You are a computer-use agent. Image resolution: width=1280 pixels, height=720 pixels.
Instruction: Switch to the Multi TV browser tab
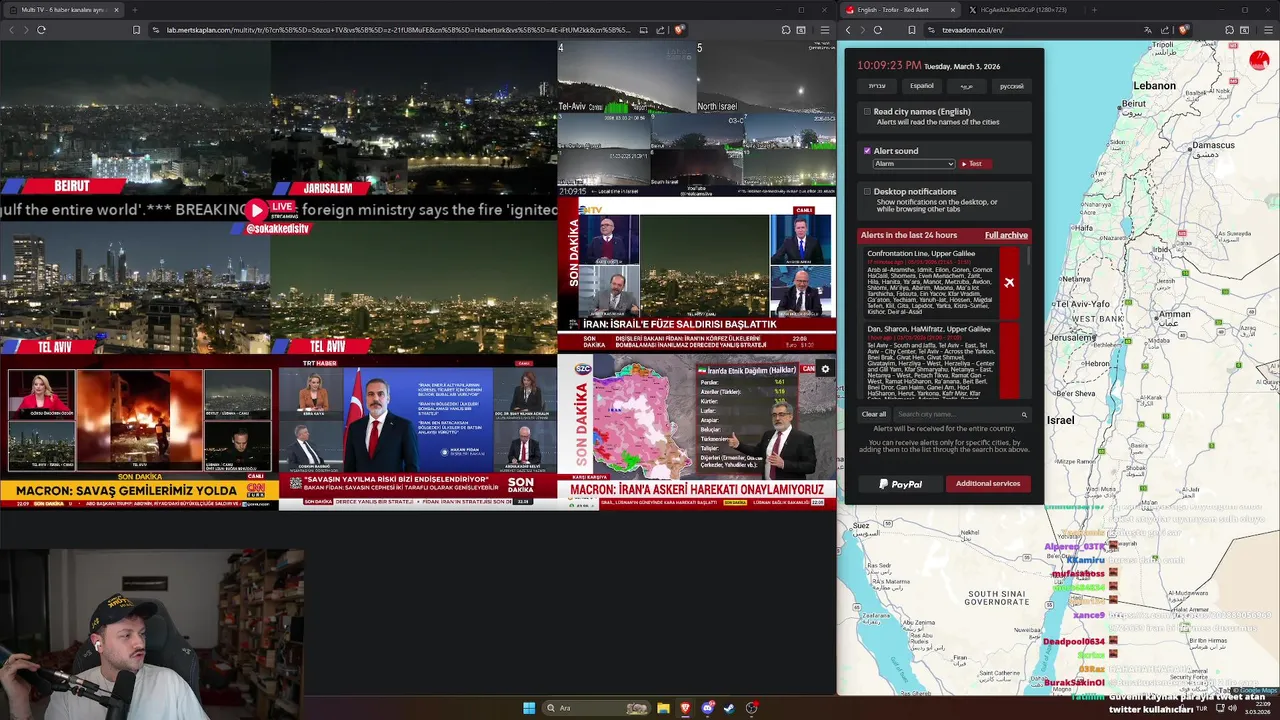tap(63, 10)
